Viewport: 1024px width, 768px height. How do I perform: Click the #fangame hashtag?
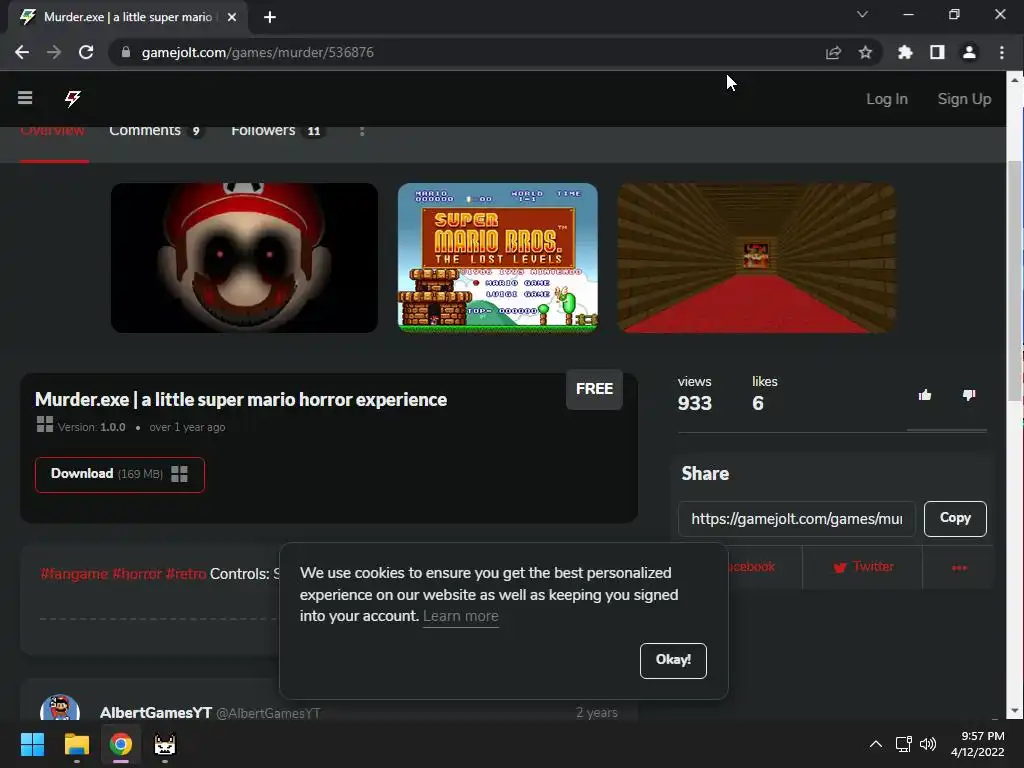(74, 573)
